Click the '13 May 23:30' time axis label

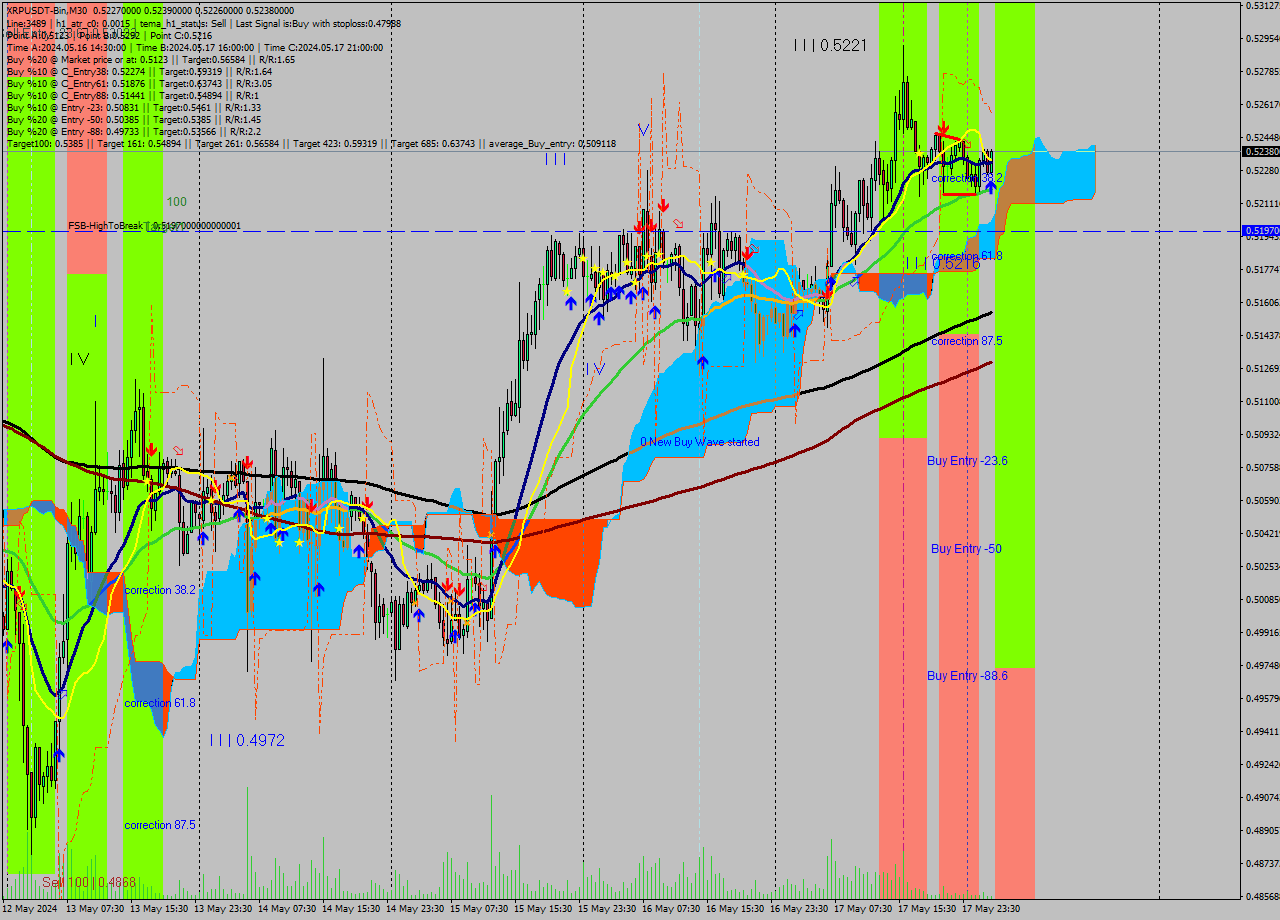click(223, 909)
